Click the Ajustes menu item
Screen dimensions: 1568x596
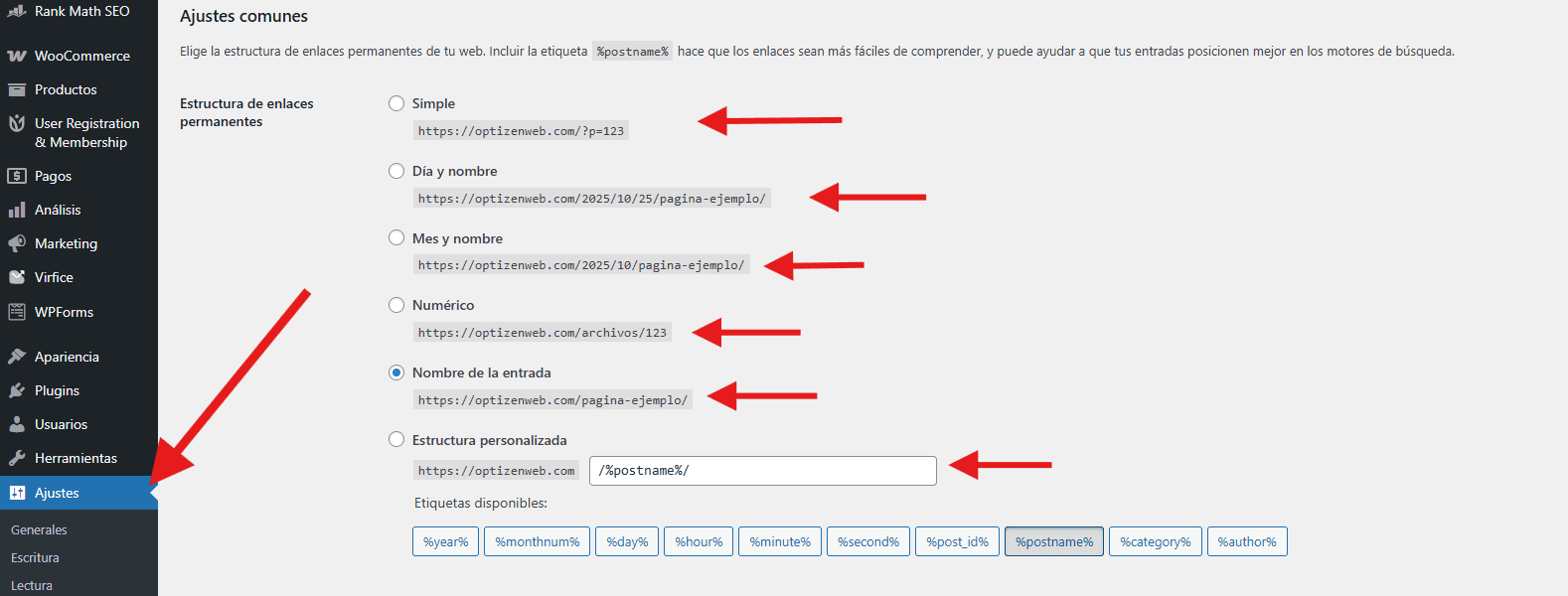78,493
